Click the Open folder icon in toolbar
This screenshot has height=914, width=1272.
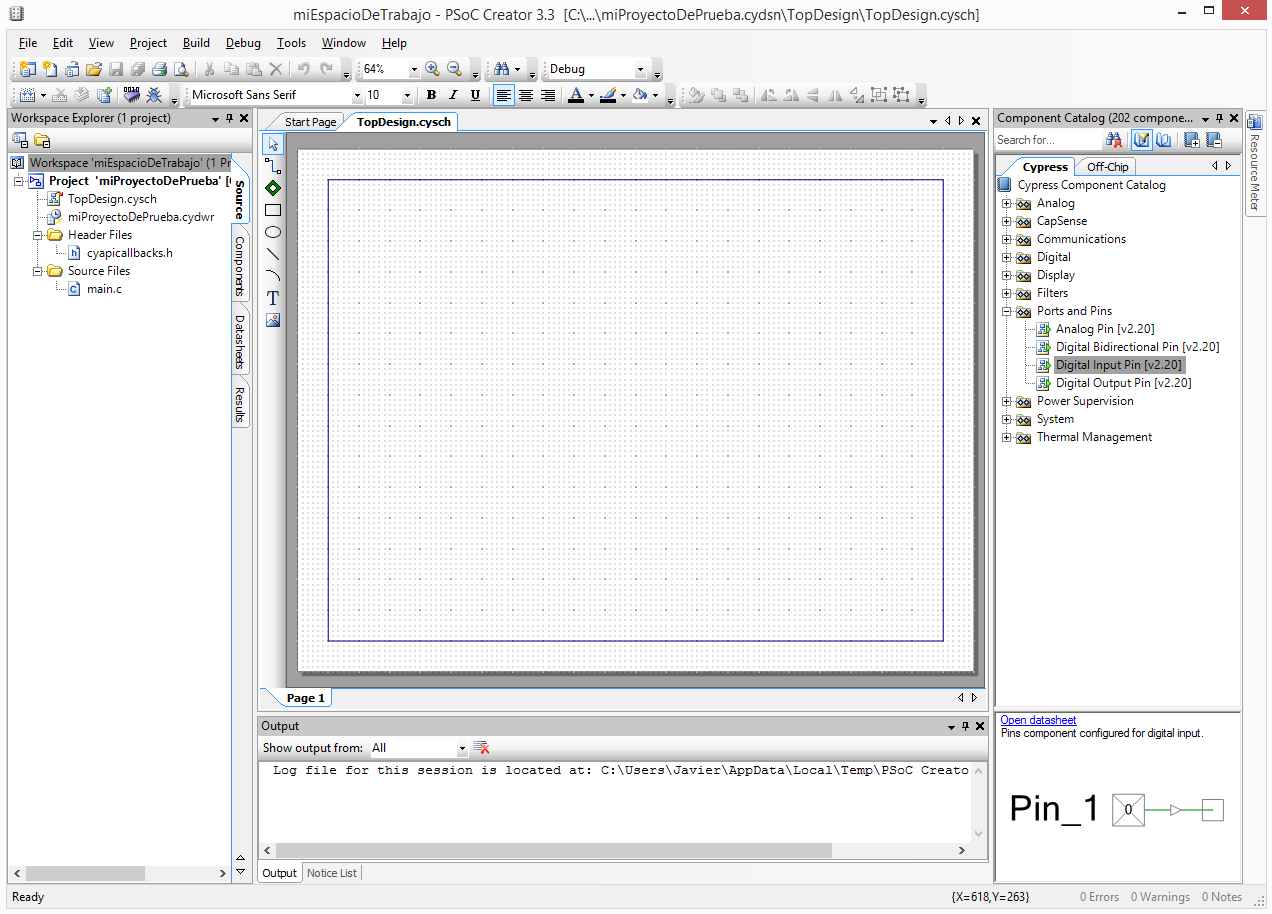click(93, 69)
